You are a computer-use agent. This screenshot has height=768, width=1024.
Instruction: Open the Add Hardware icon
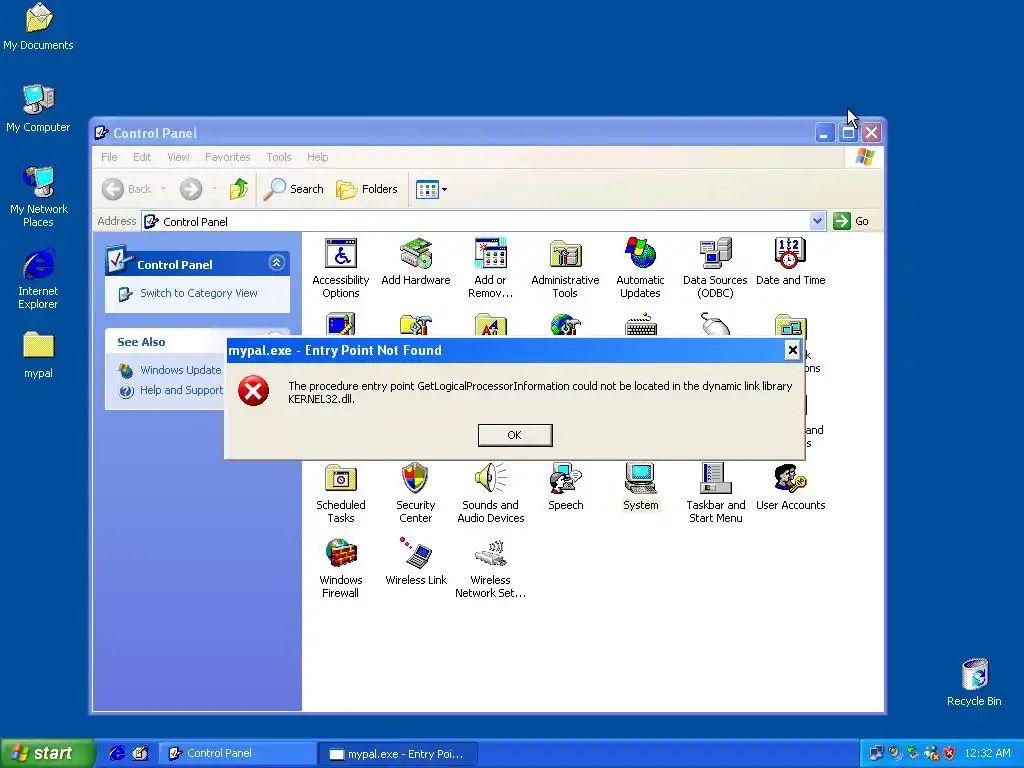(x=415, y=261)
